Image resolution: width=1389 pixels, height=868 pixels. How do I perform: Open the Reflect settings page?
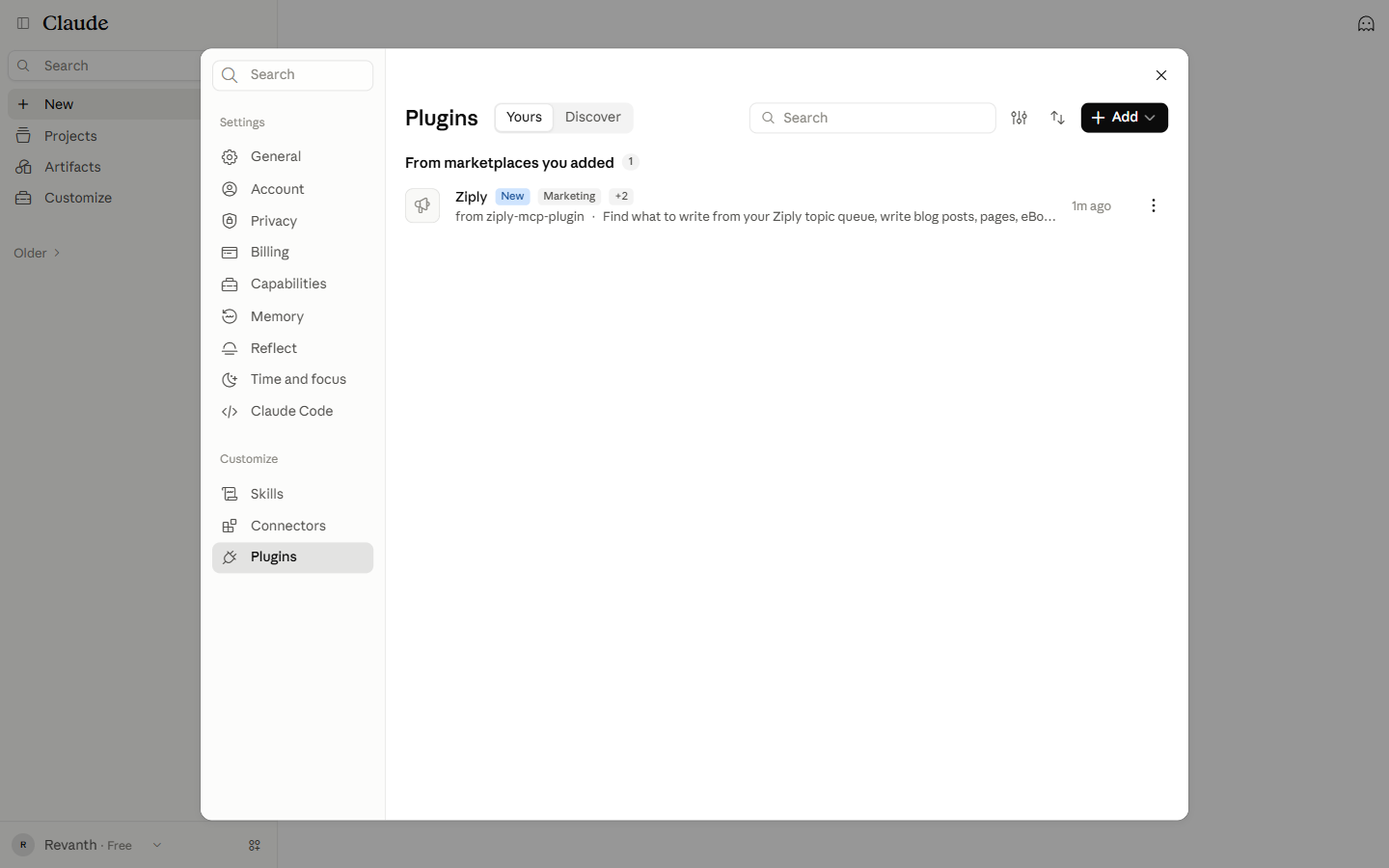pyautogui.click(x=292, y=348)
